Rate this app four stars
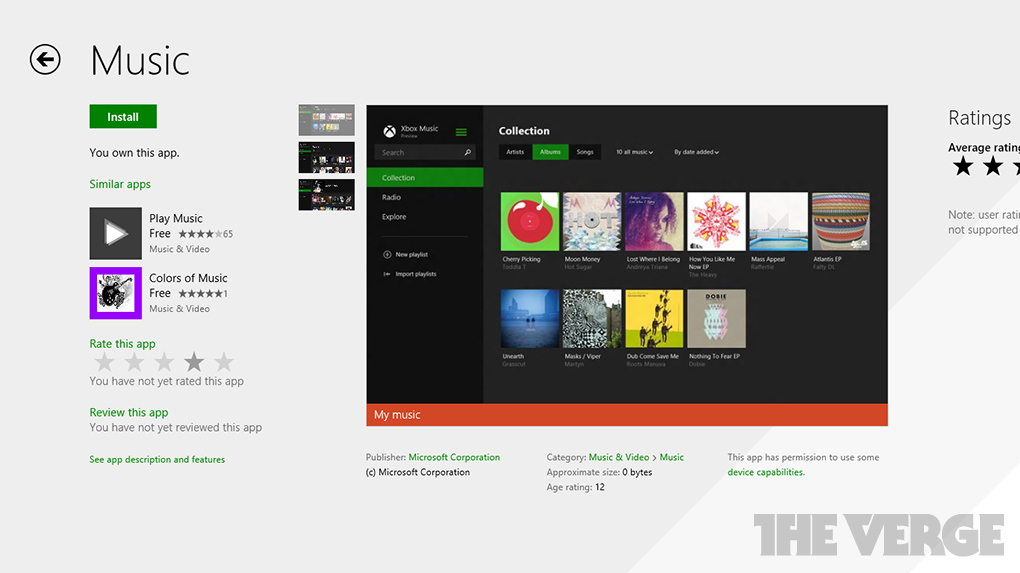 point(194,362)
